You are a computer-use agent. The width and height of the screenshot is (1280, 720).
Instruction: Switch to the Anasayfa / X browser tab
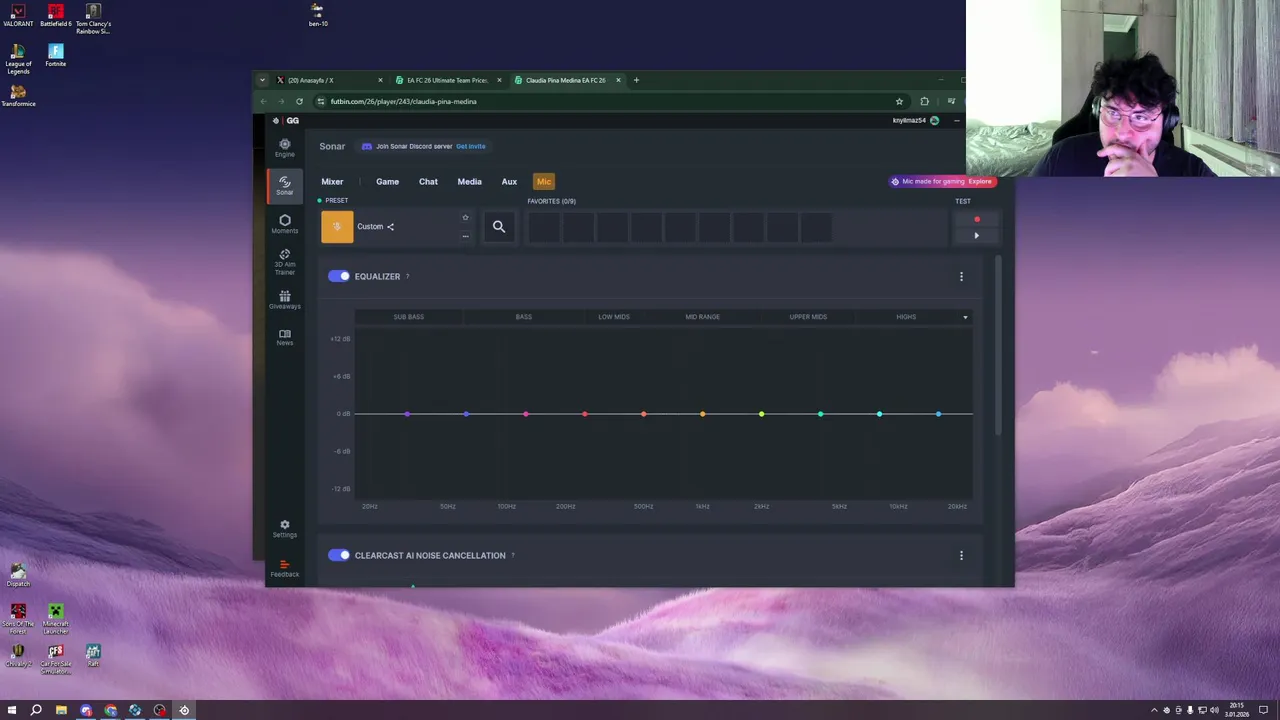click(x=330, y=80)
